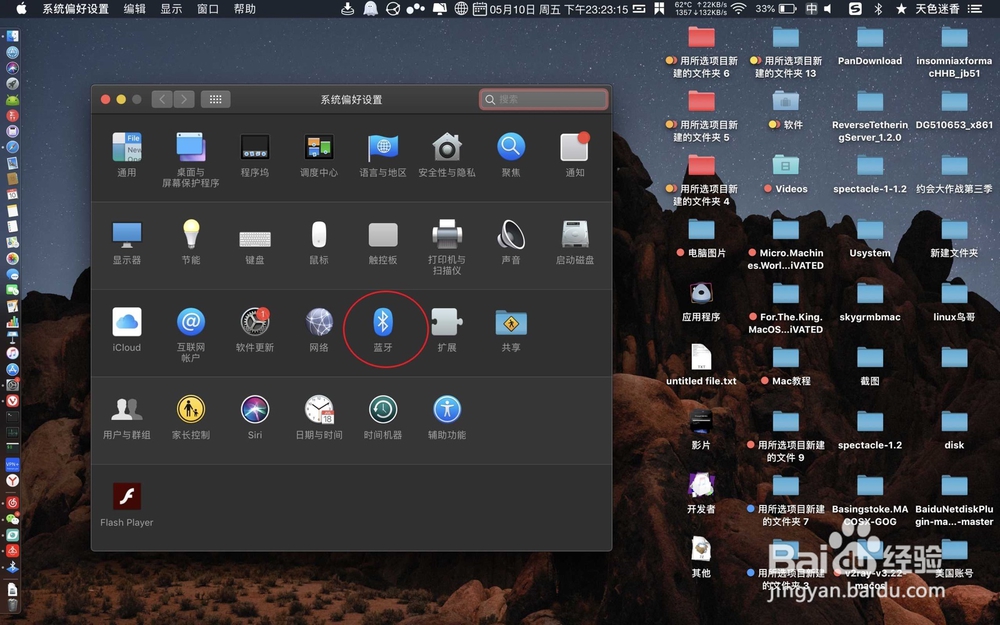The image size is (1000, 625).
Task: Show all preferences with the grid button
Action: coord(216,99)
